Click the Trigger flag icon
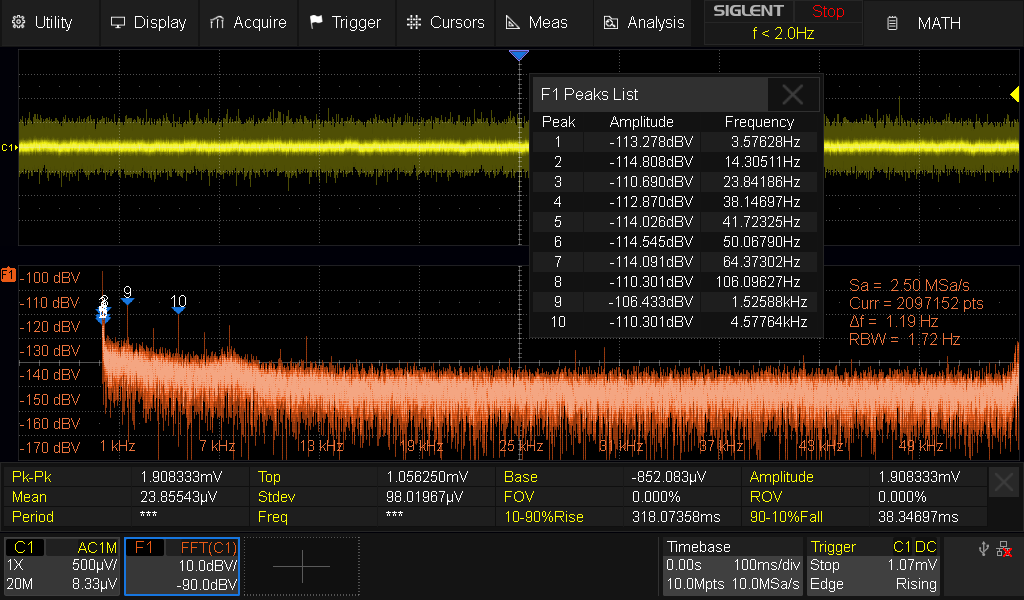Viewport: 1024px width, 600px height. coord(316,22)
